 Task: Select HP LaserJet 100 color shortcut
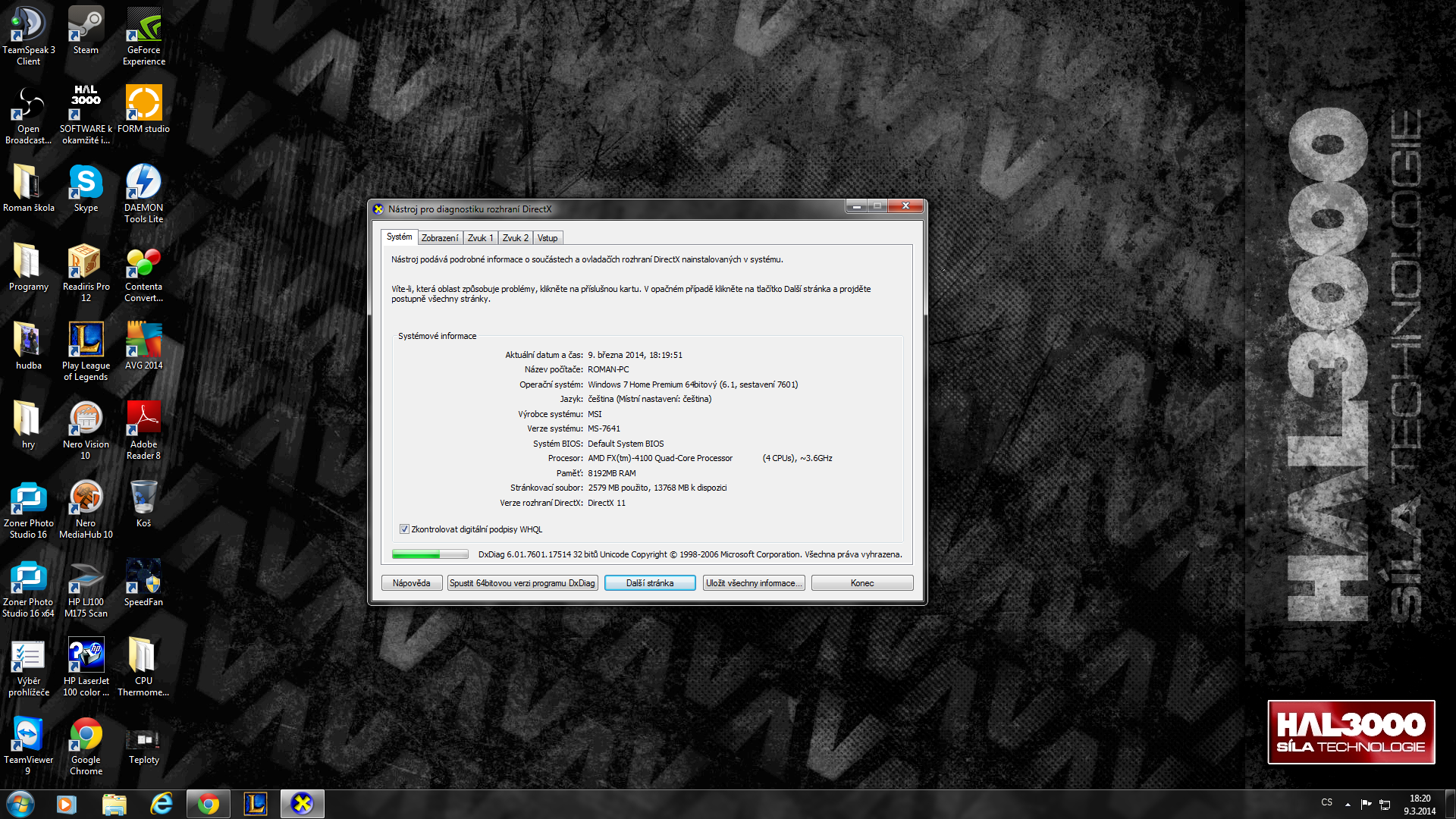coord(86,667)
